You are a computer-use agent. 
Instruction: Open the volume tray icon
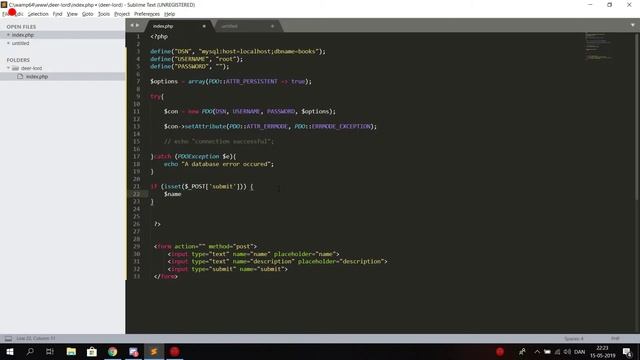[x=567, y=351]
